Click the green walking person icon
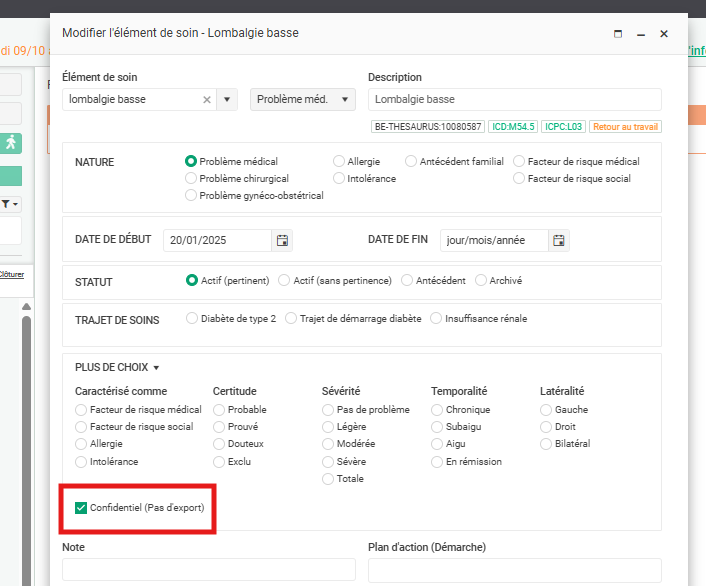 coord(11,142)
